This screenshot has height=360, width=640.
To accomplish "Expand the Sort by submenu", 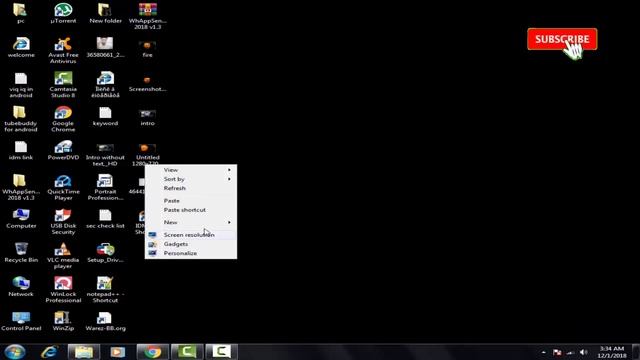I will tap(191, 179).
